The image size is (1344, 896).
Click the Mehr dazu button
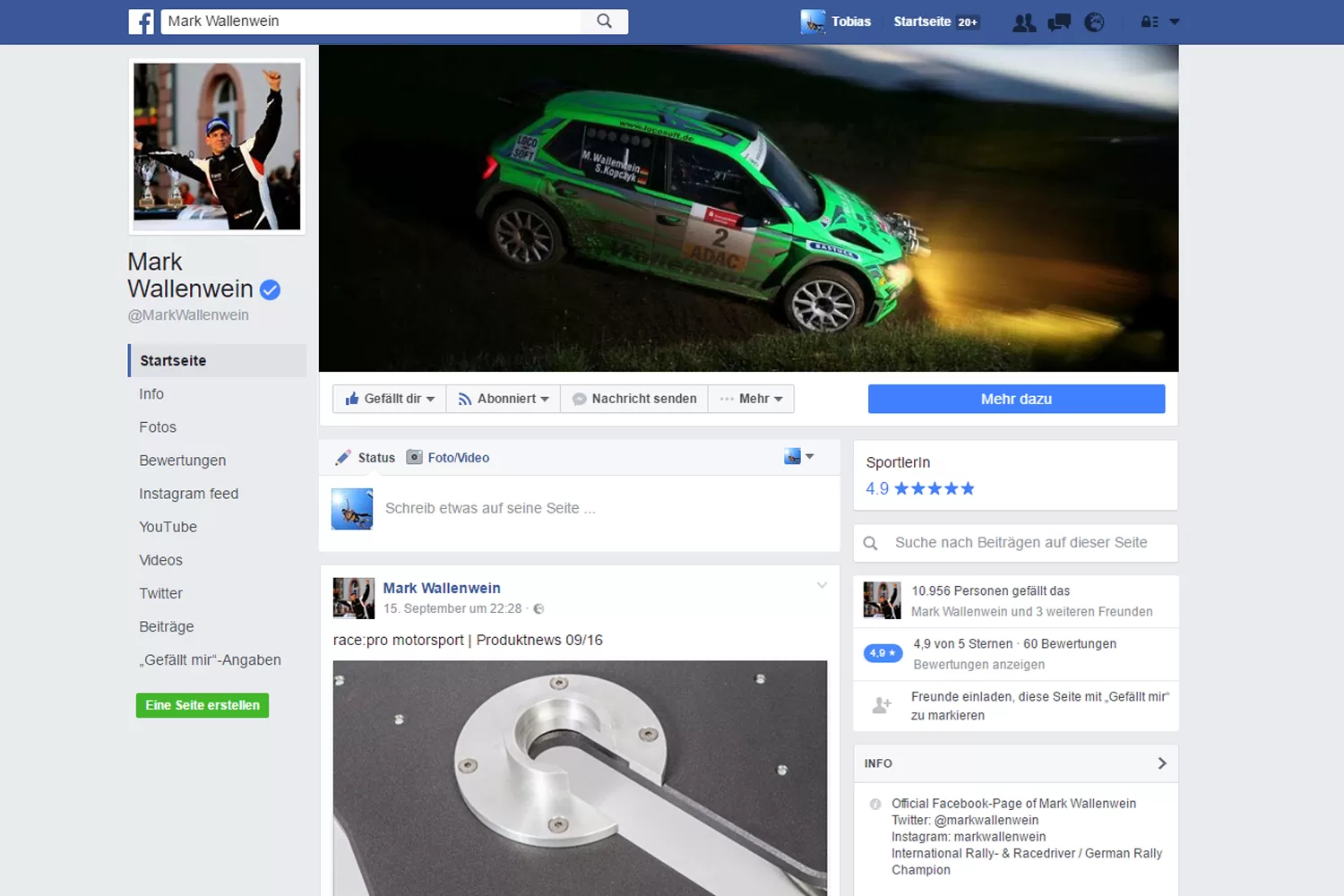point(1016,399)
